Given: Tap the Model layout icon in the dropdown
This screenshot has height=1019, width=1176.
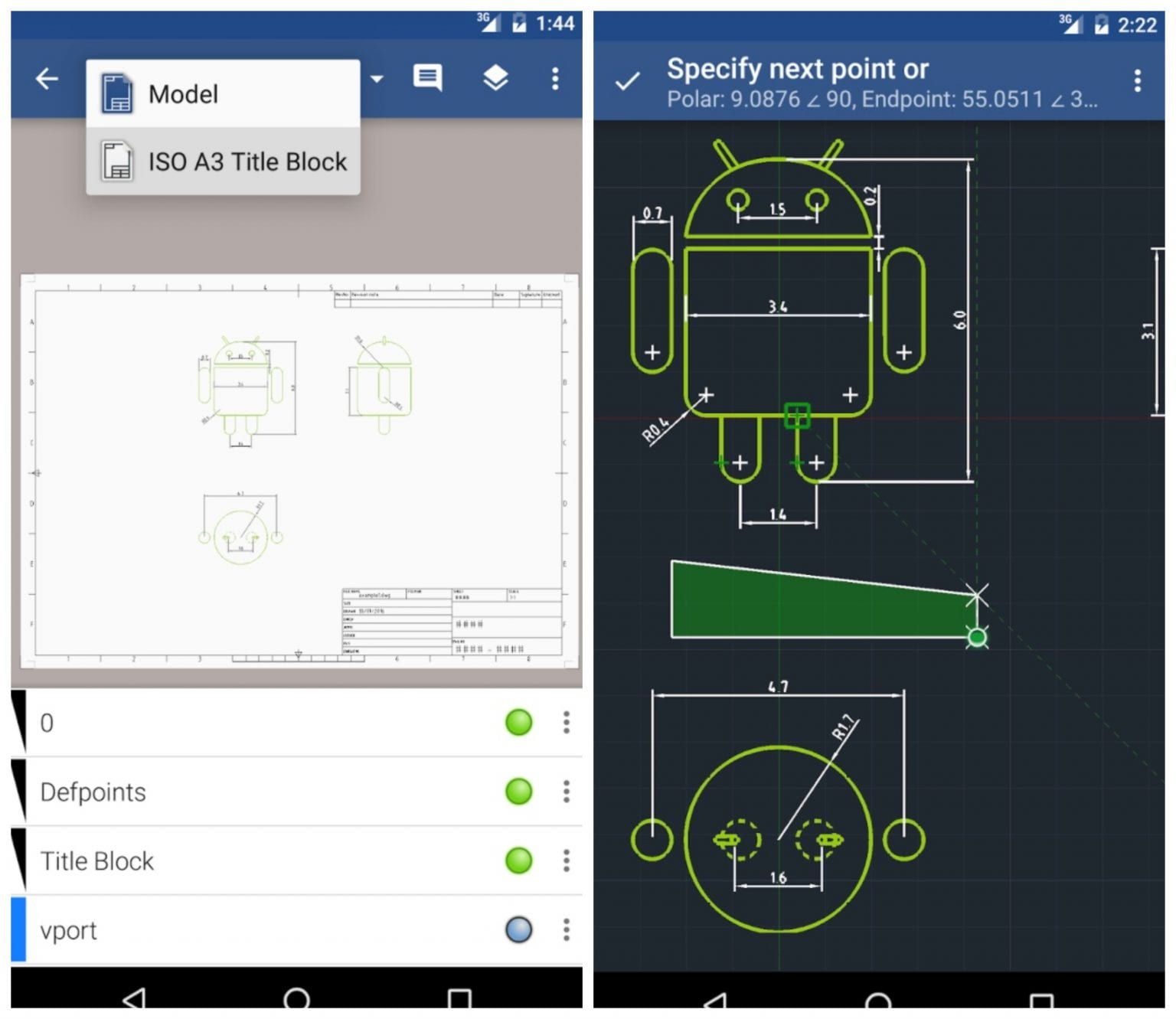Looking at the screenshot, I should tap(116, 93).
